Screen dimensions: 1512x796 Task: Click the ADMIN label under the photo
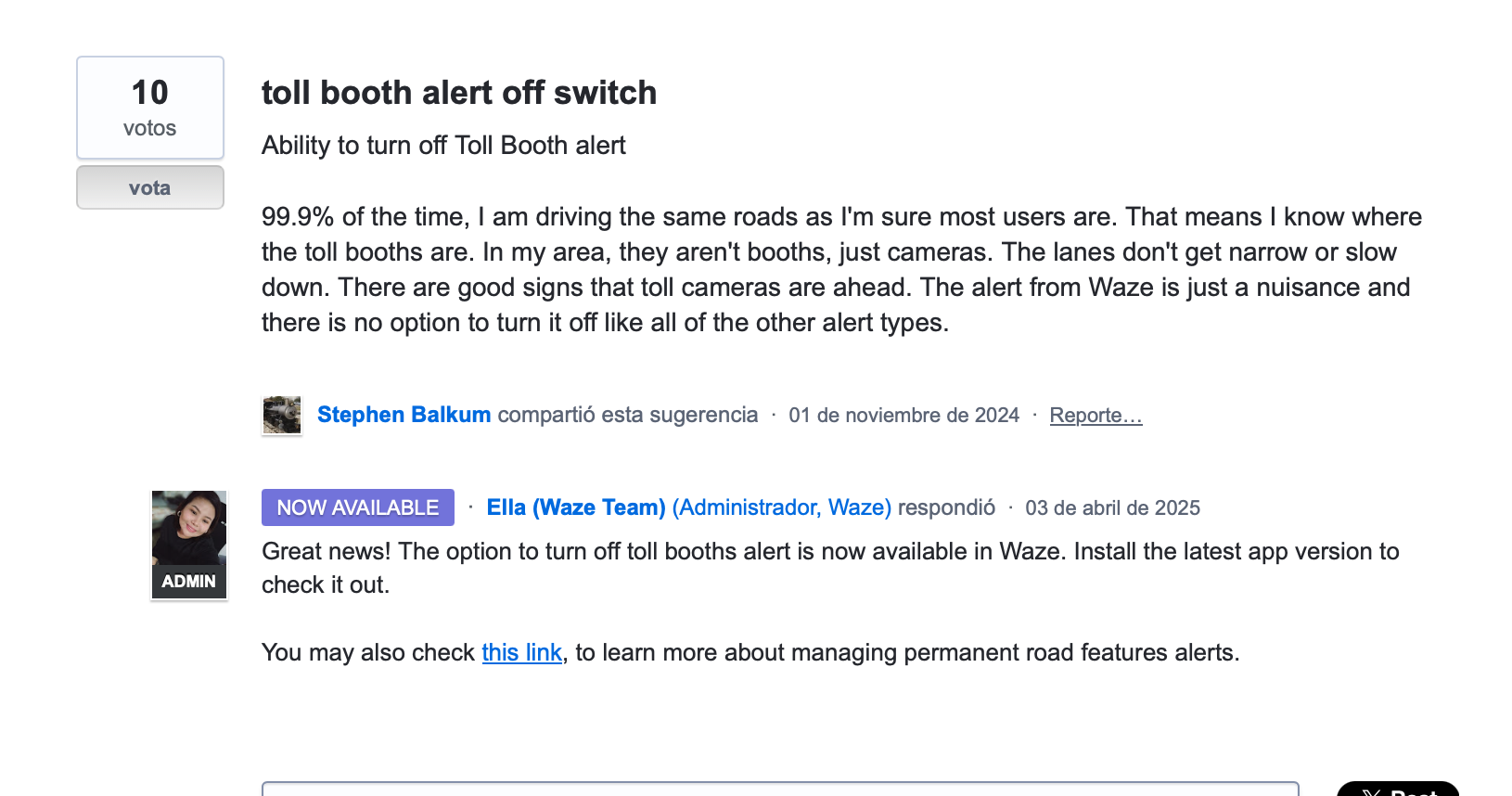click(x=189, y=582)
